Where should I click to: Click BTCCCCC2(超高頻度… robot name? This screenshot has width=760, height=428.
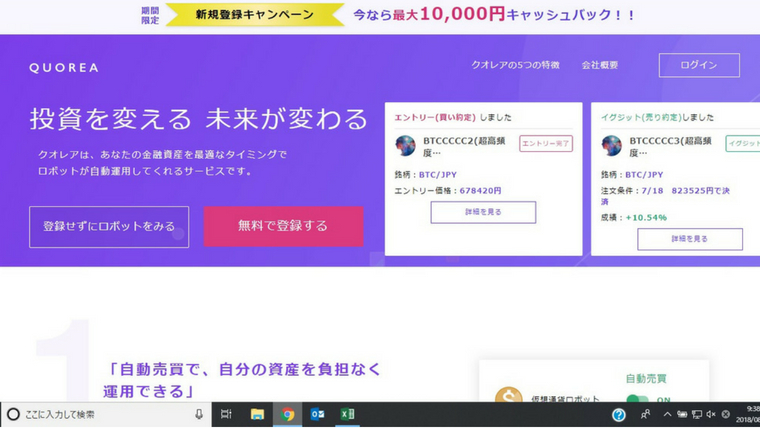464,146
